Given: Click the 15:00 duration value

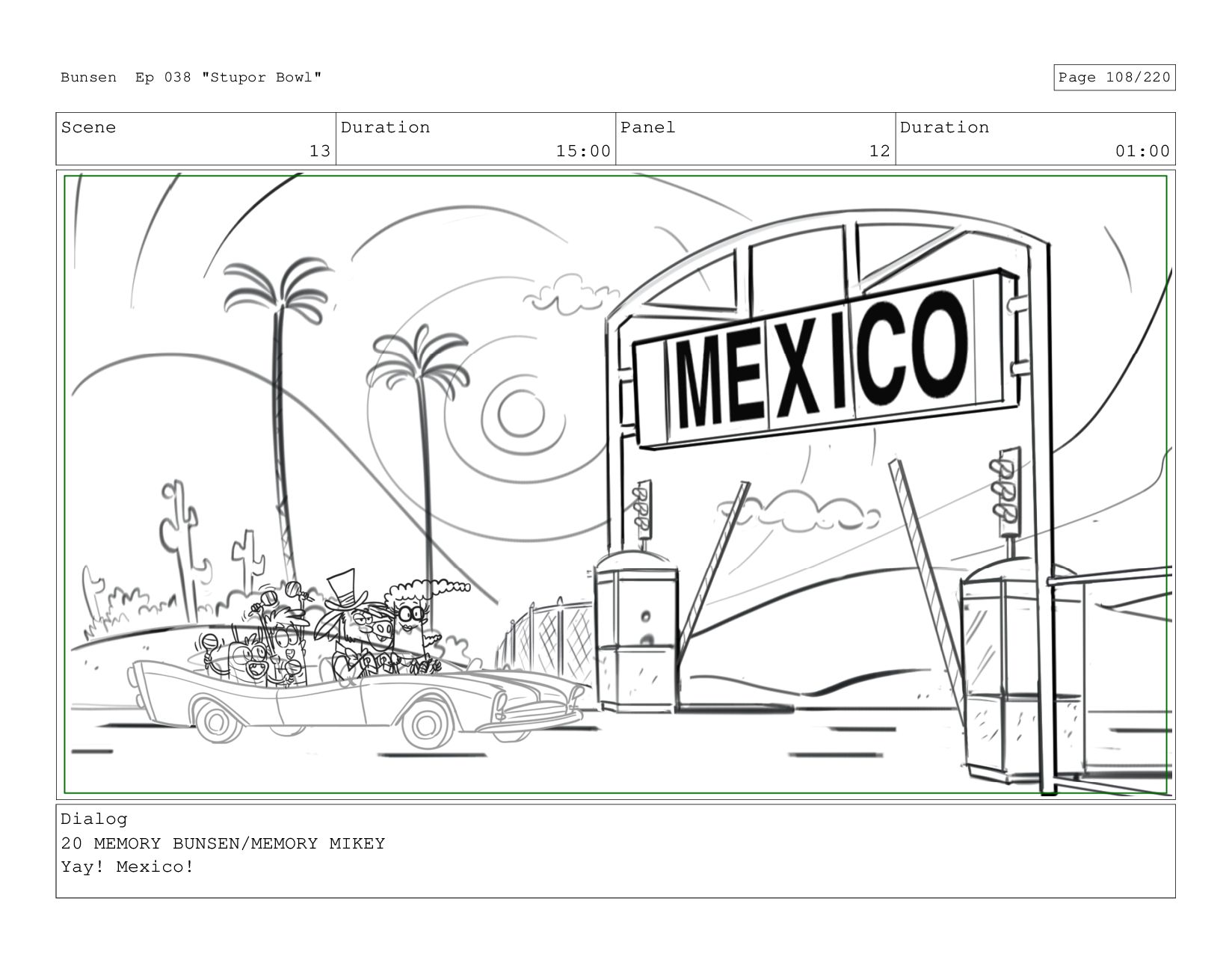Looking at the screenshot, I should [x=583, y=151].
